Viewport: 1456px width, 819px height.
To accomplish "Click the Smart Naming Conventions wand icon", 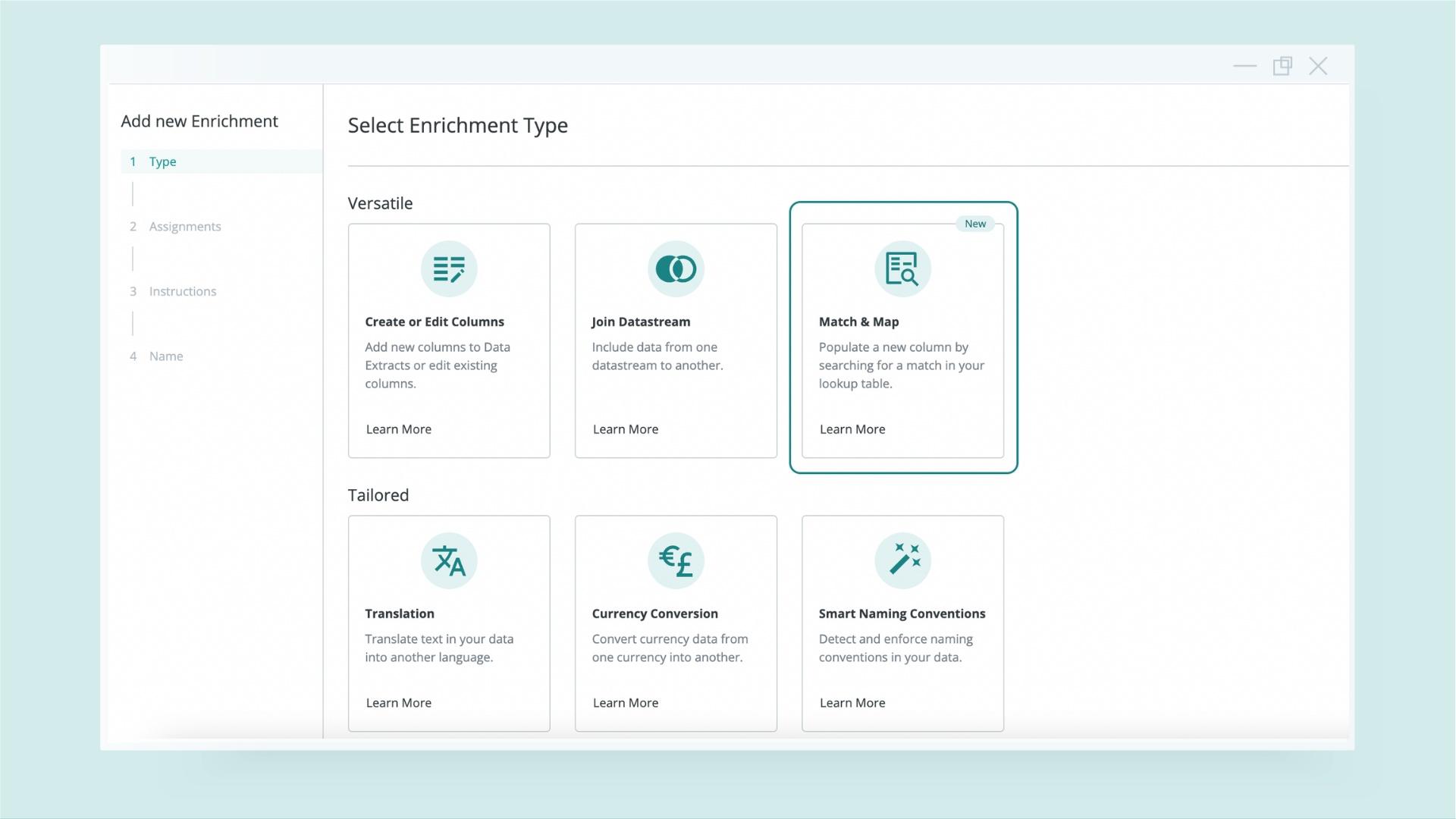I will coord(902,560).
